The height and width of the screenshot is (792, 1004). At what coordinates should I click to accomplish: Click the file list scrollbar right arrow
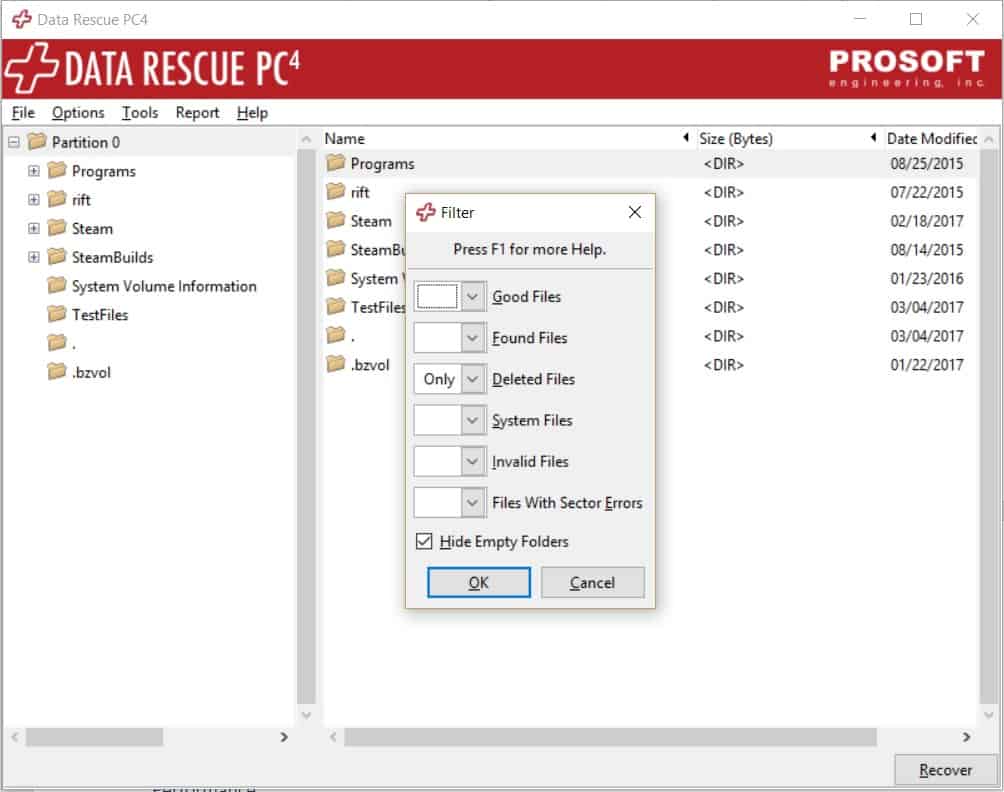click(966, 737)
